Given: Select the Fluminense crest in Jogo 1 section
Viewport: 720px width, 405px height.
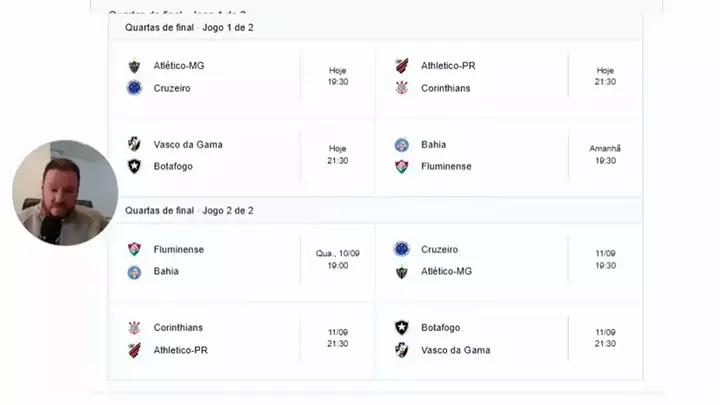Looking at the screenshot, I should [x=402, y=166].
